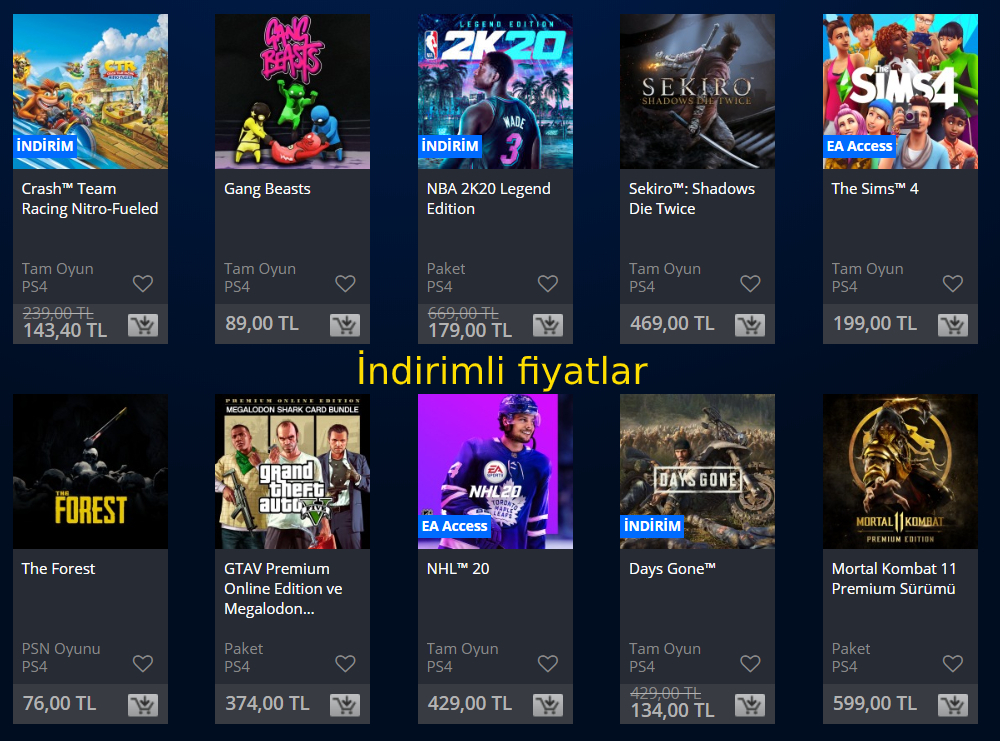Toggle wishlist heart for Days Gone

click(750, 663)
